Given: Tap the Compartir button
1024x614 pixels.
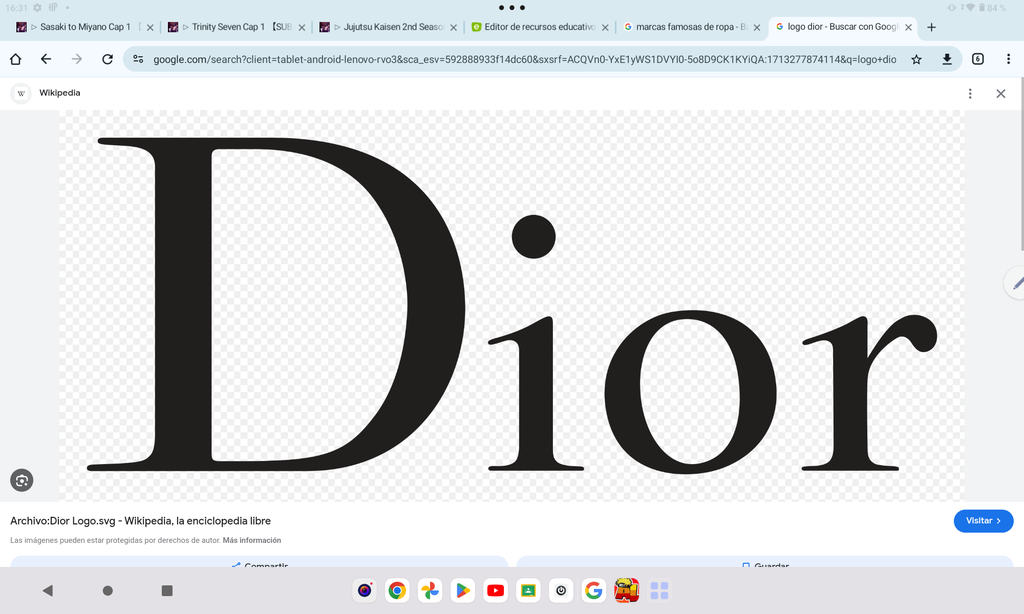Looking at the screenshot, I should [x=259, y=562].
